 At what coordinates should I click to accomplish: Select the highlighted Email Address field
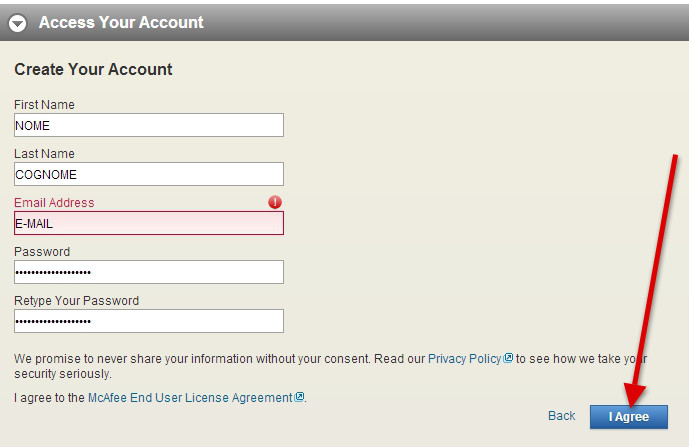[148, 223]
